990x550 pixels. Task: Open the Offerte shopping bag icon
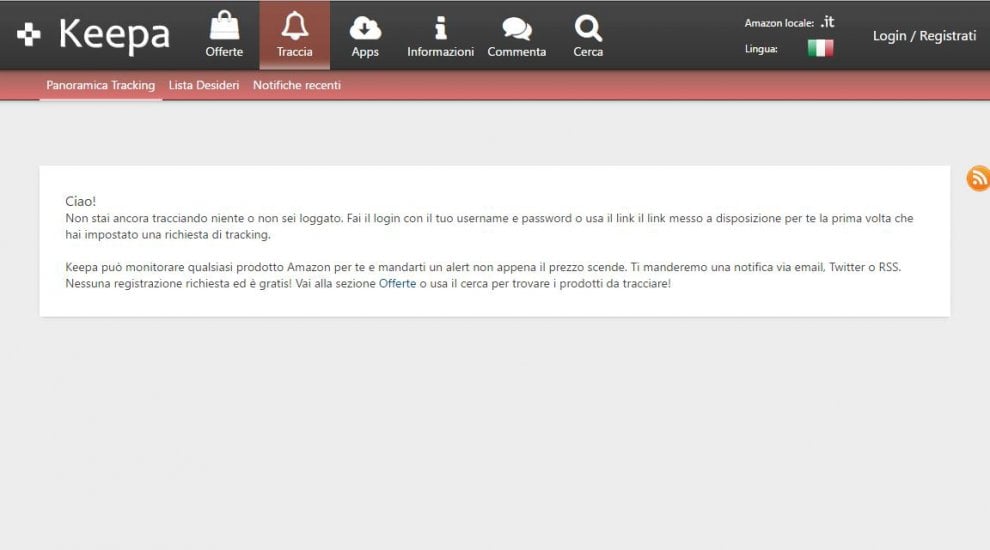[x=224, y=26]
